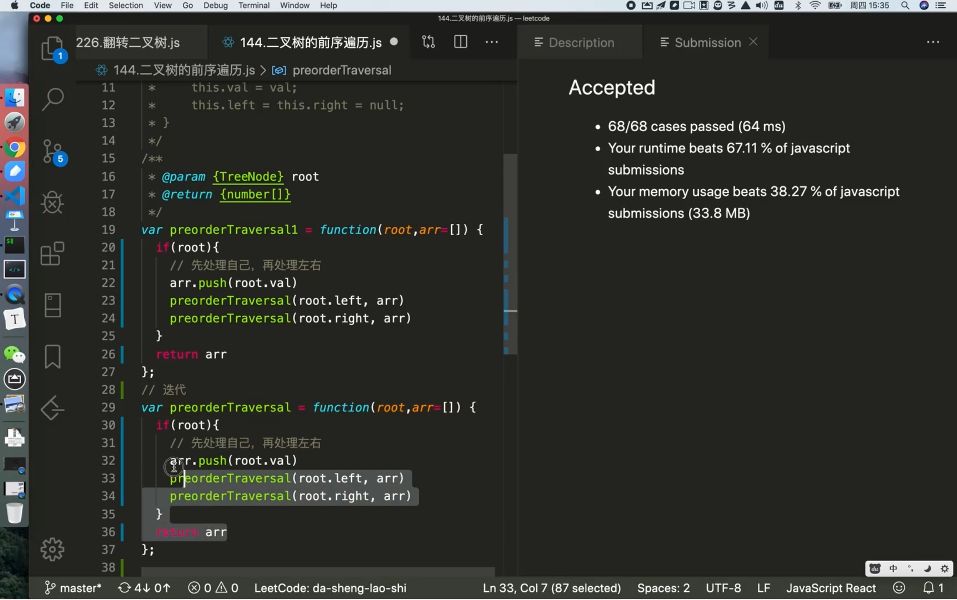Screen dimensions: 957x600
Task: Click the editor vertical scrollbar slider
Action: coord(510,253)
